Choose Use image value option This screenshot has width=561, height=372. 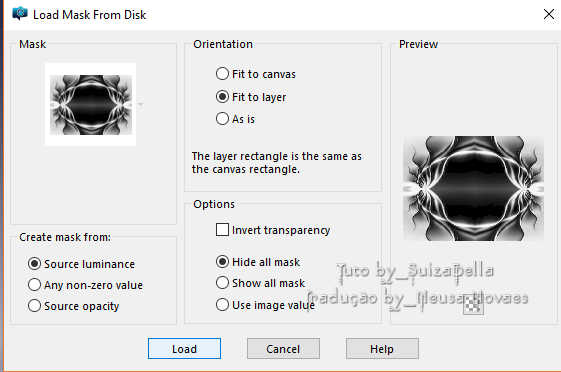tap(222, 305)
